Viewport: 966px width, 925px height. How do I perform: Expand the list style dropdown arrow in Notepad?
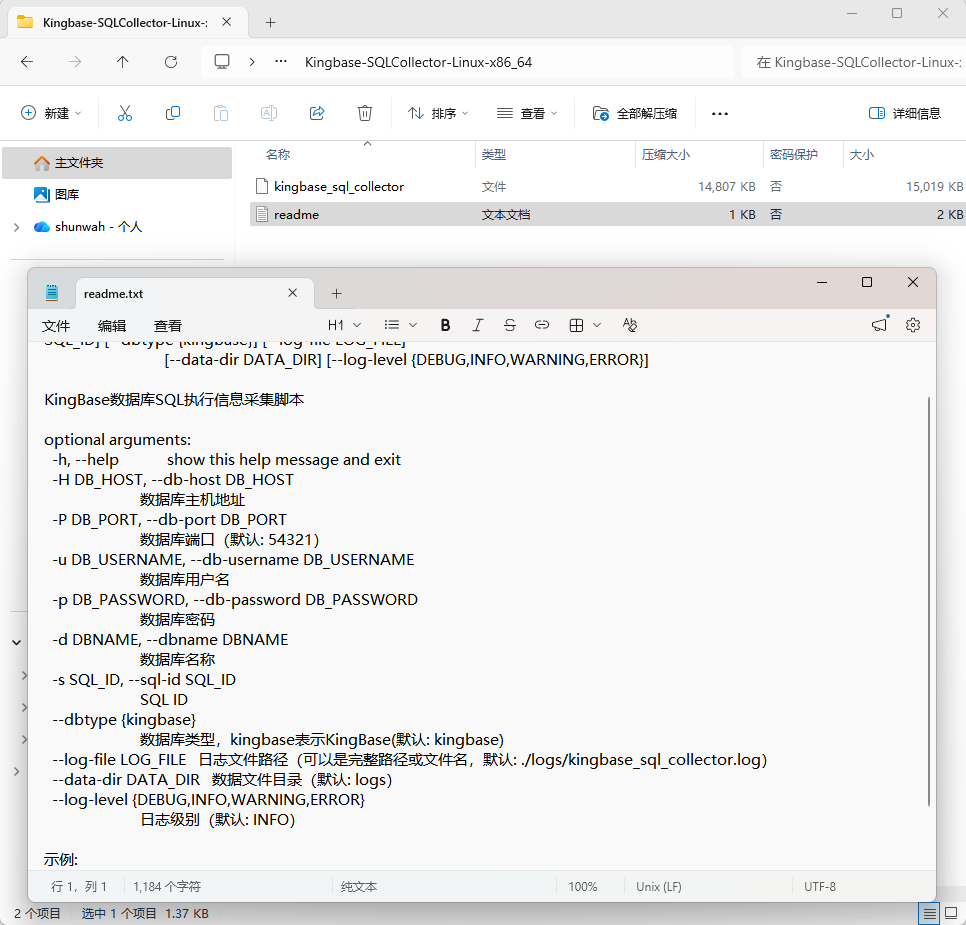coord(413,325)
